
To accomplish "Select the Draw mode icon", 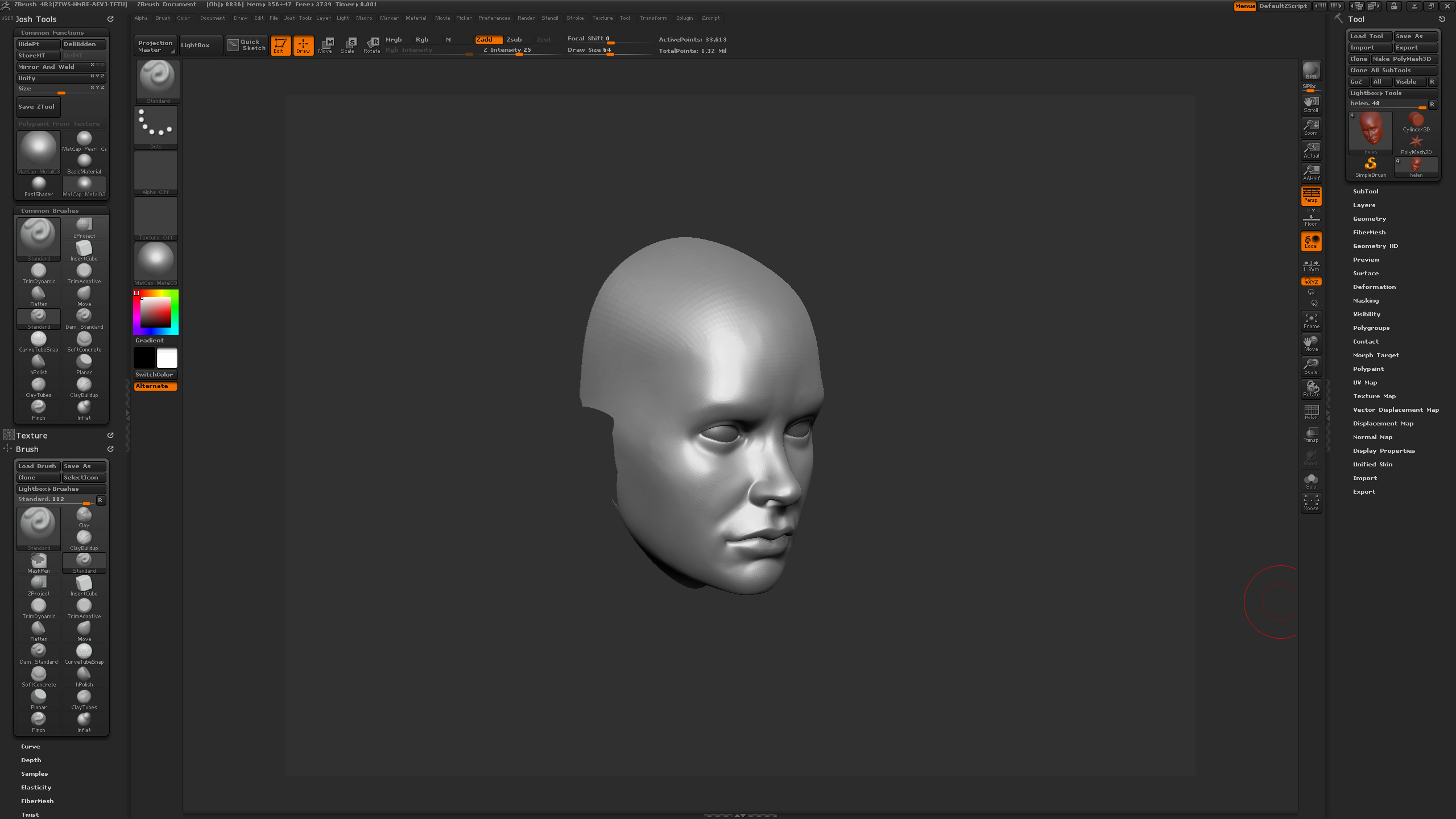I will pos(303,45).
